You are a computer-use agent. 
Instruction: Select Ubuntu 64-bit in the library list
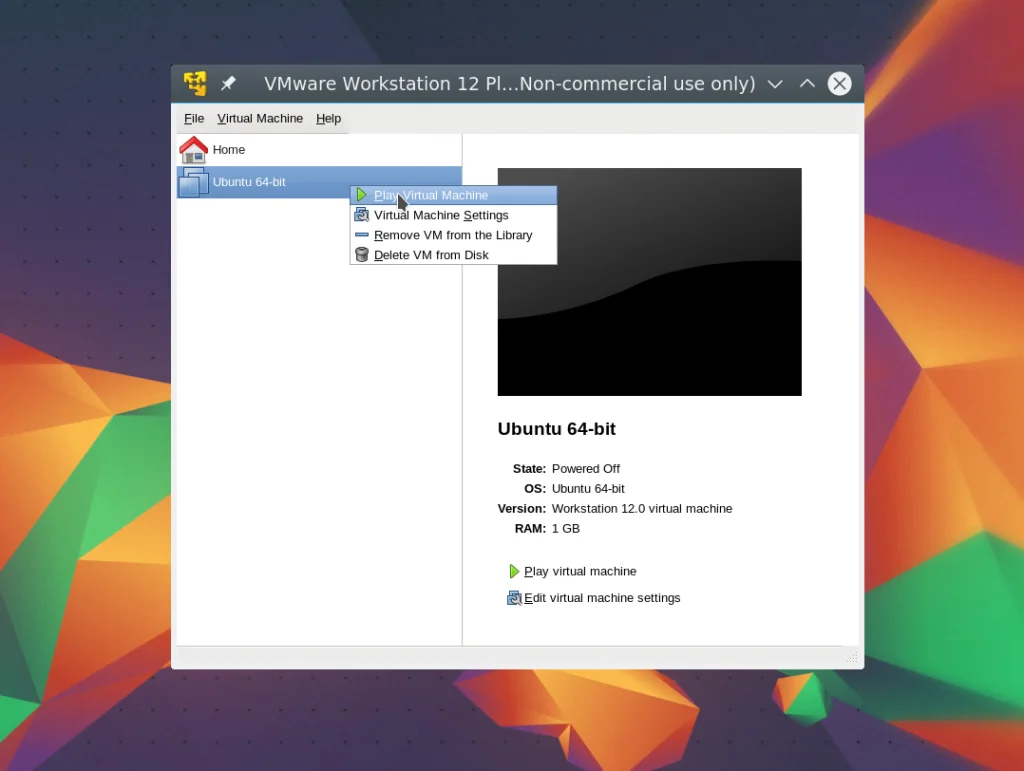click(x=319, y=182)
